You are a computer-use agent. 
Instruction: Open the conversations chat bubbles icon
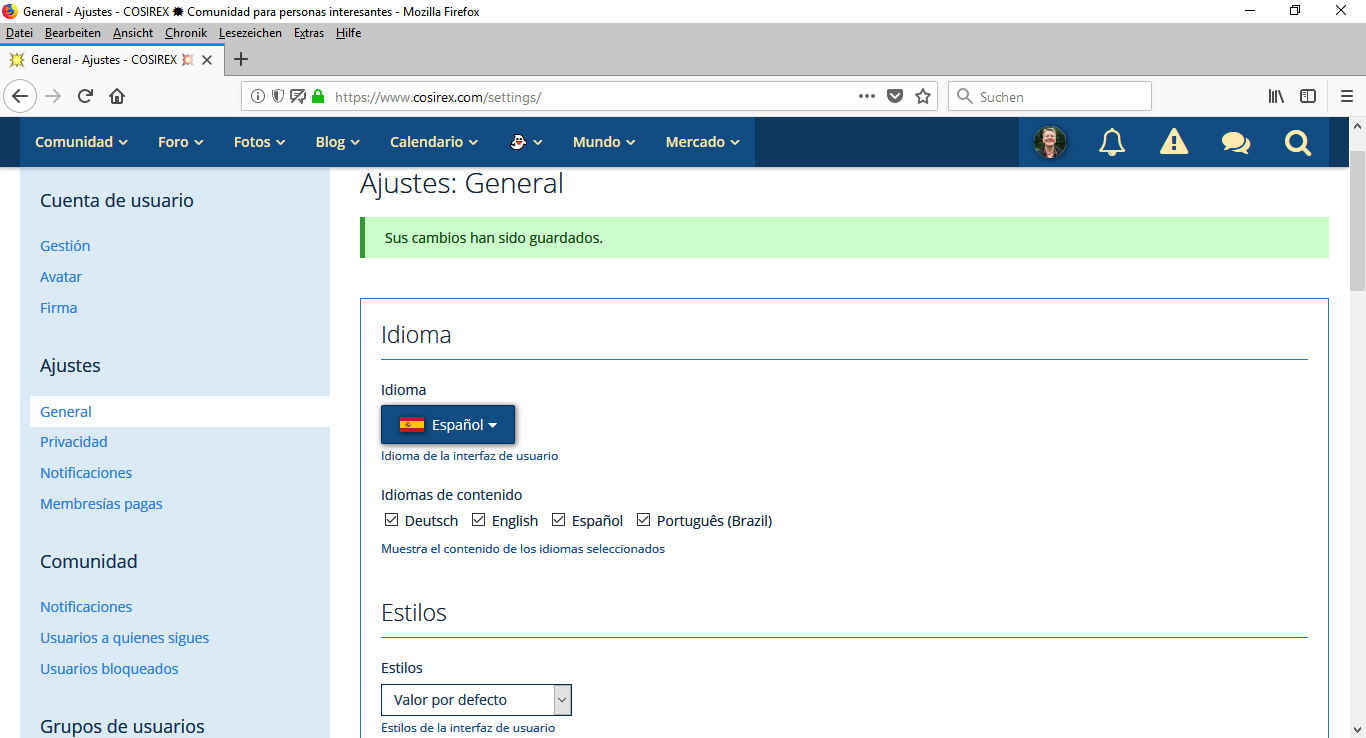1235,142
